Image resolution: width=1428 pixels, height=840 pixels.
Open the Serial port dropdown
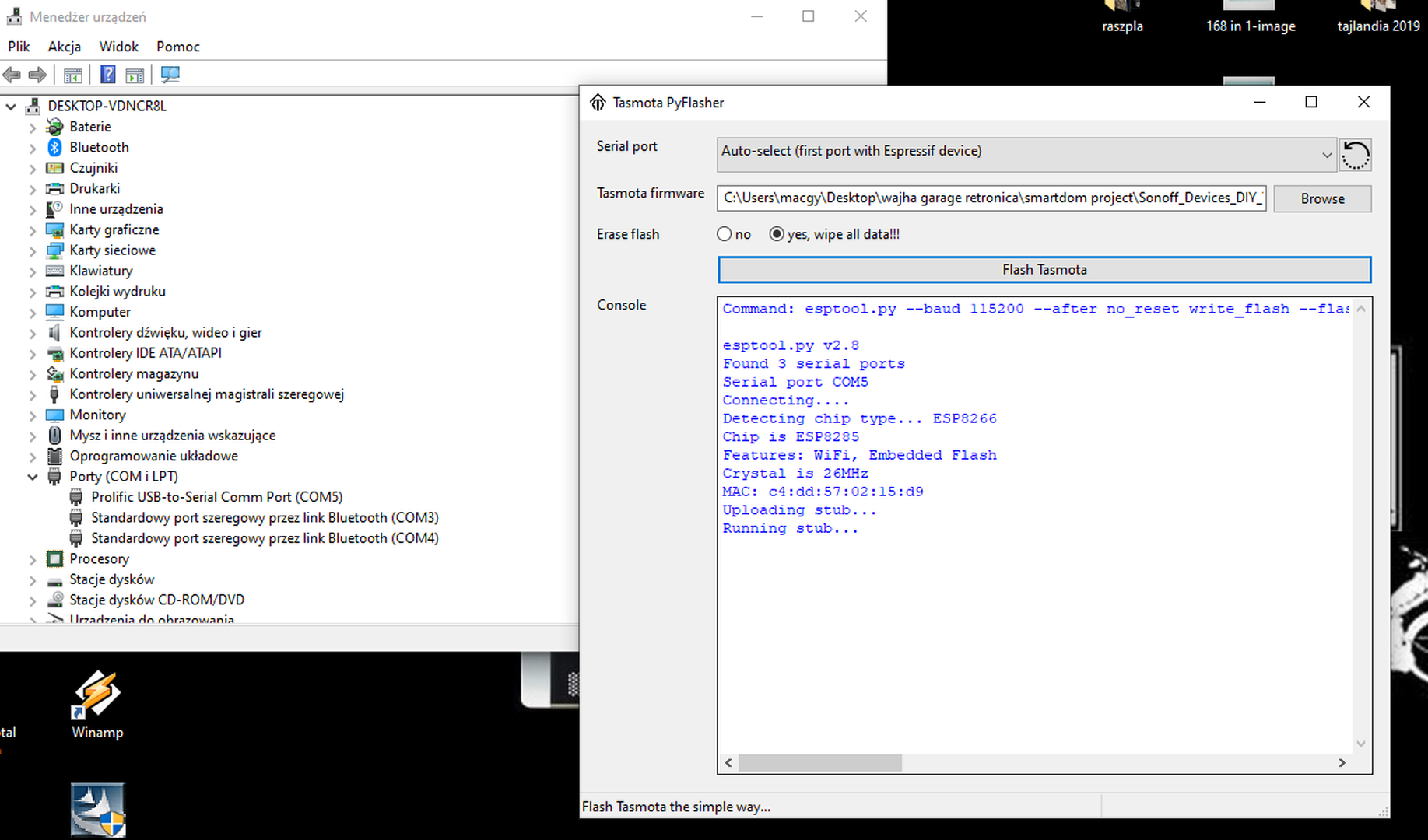[x=1026, y=155]
